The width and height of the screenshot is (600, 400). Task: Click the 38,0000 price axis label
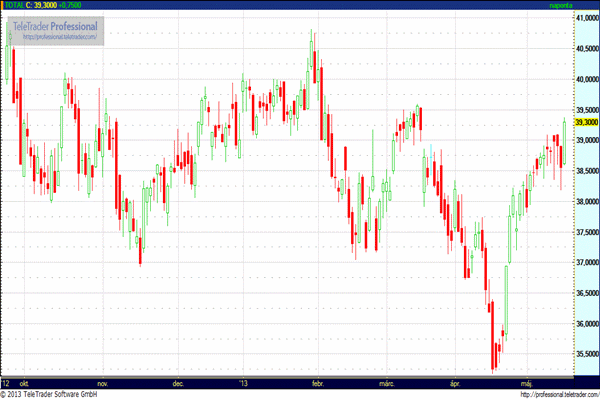point(585,202)
